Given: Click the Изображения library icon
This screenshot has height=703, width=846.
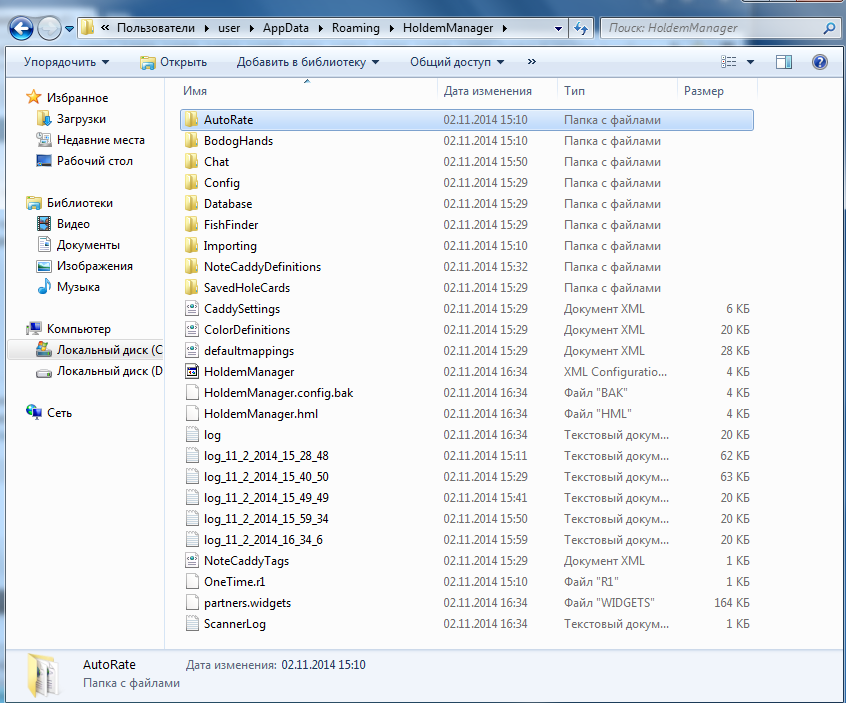Looking at the screenshot, I should (44, 266).
